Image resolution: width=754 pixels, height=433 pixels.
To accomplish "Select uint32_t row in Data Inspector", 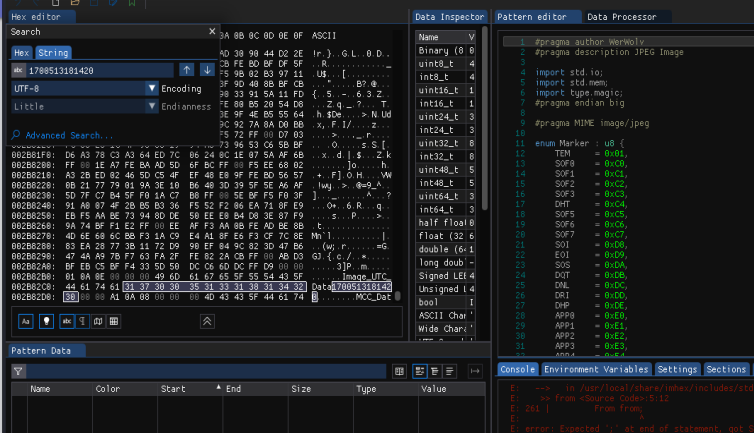I will [x=445, y=143].
